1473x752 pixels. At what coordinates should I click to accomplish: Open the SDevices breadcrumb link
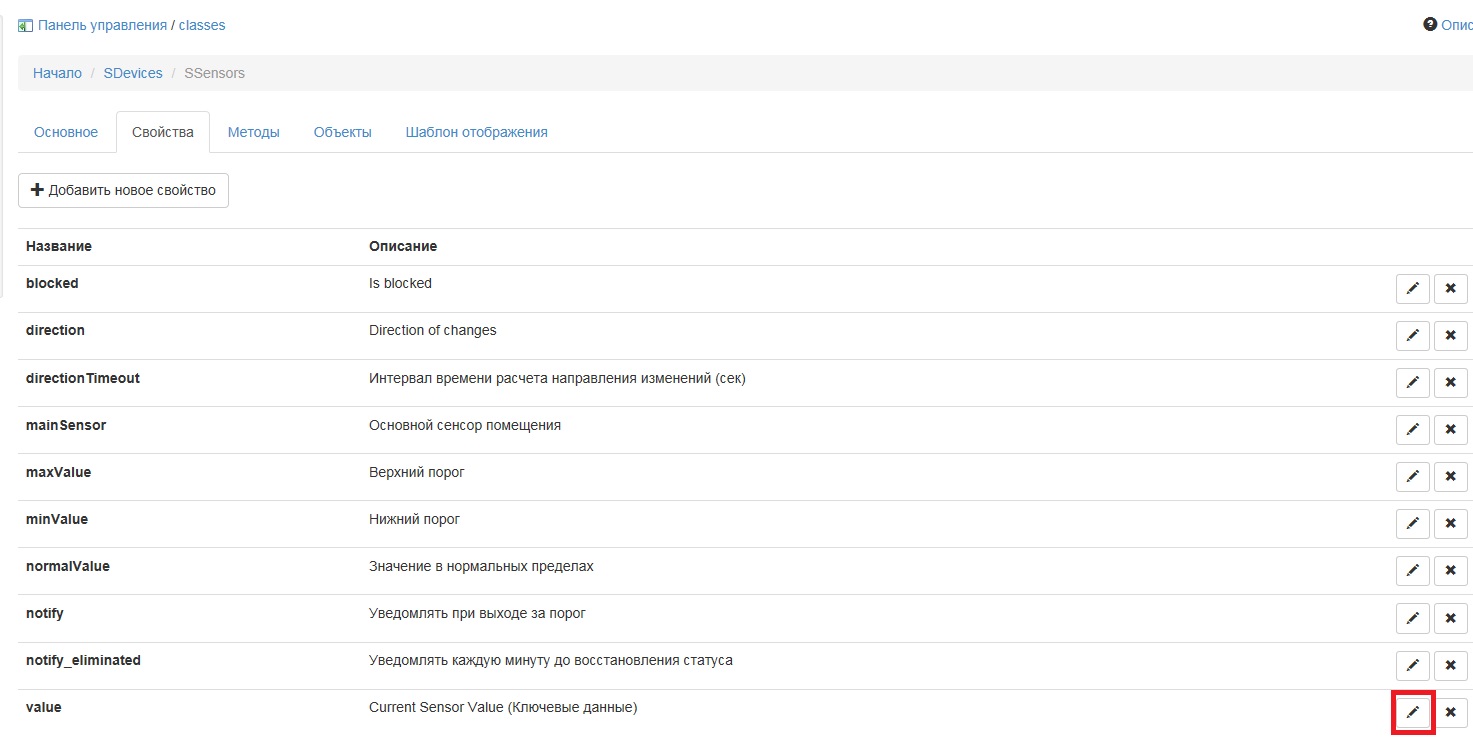[x=133, y=73]
